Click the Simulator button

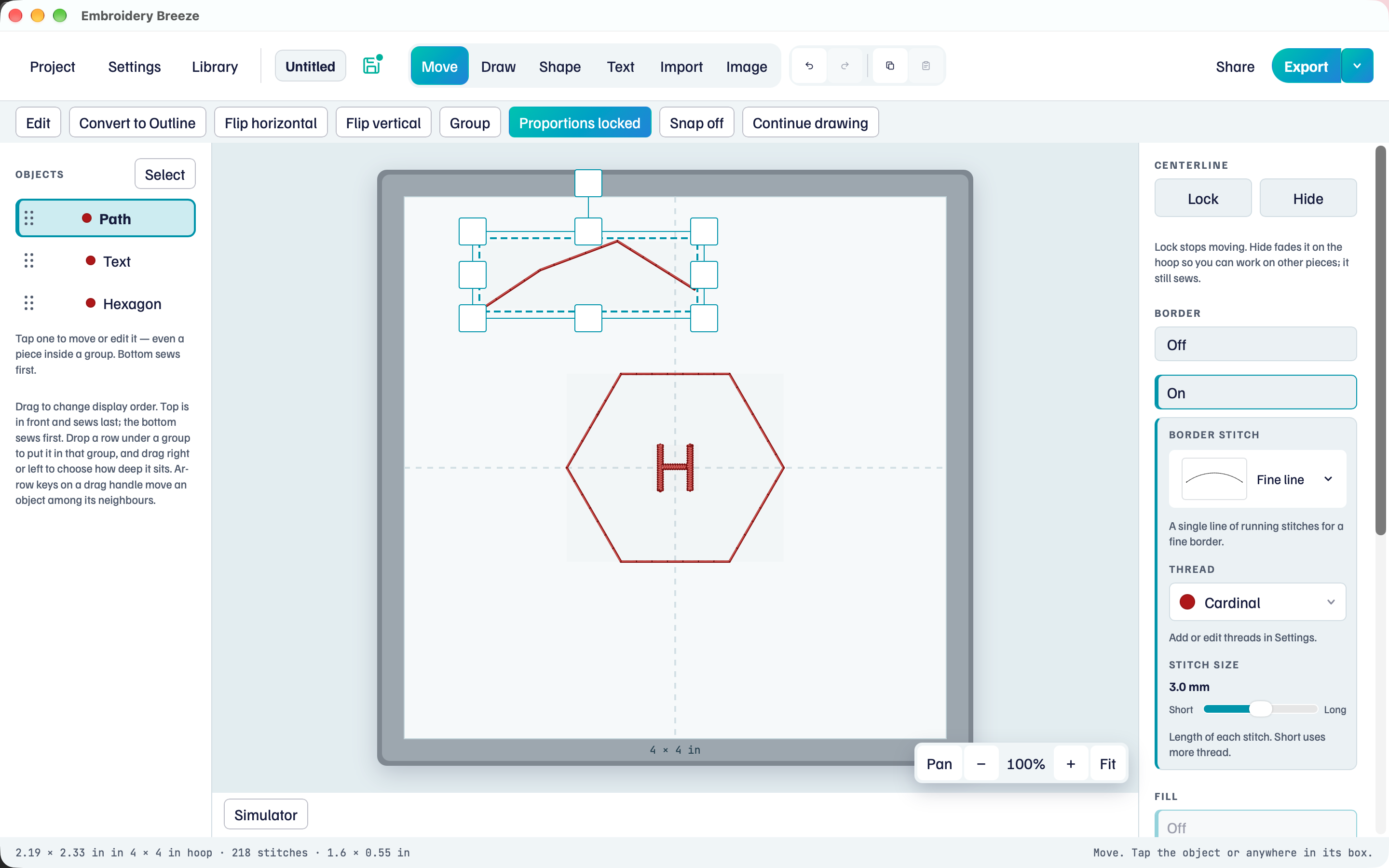coord(266,814)
